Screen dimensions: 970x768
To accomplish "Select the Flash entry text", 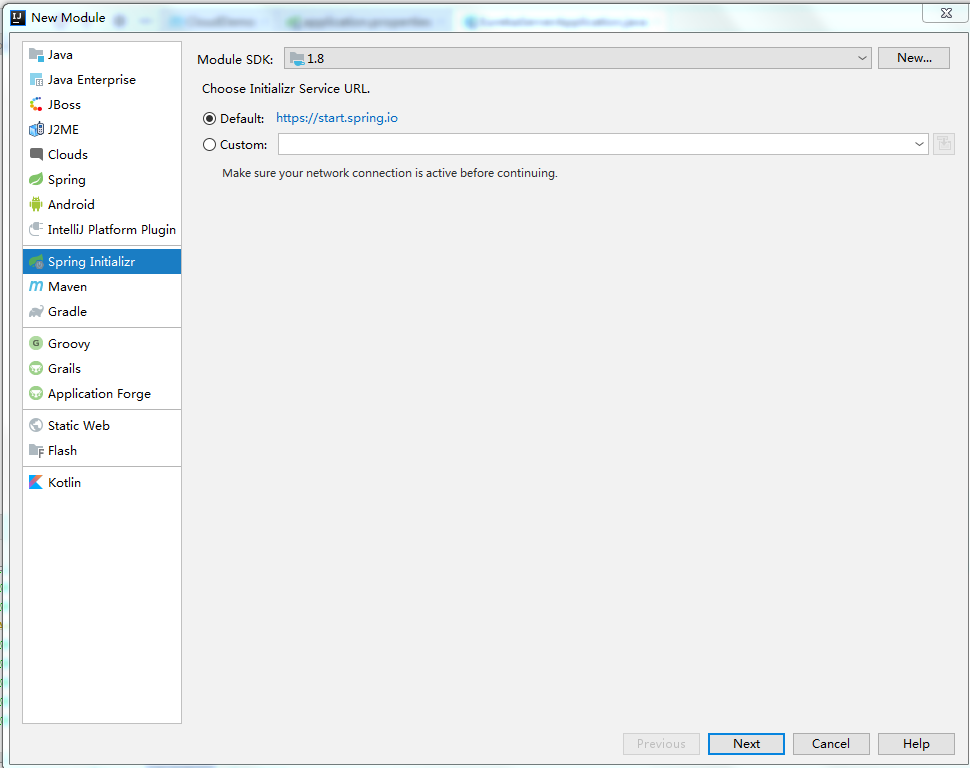I will click(x=62, y=451).
